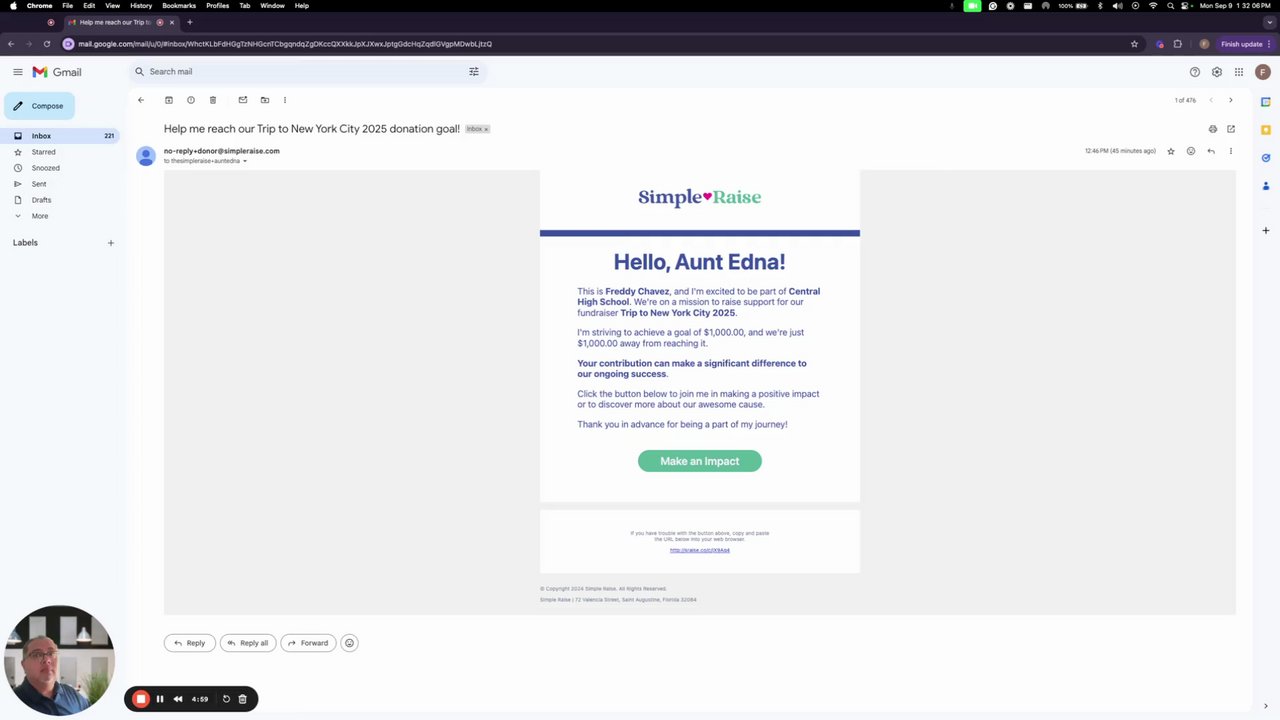Open Chrome View menu

coord(113,6)
